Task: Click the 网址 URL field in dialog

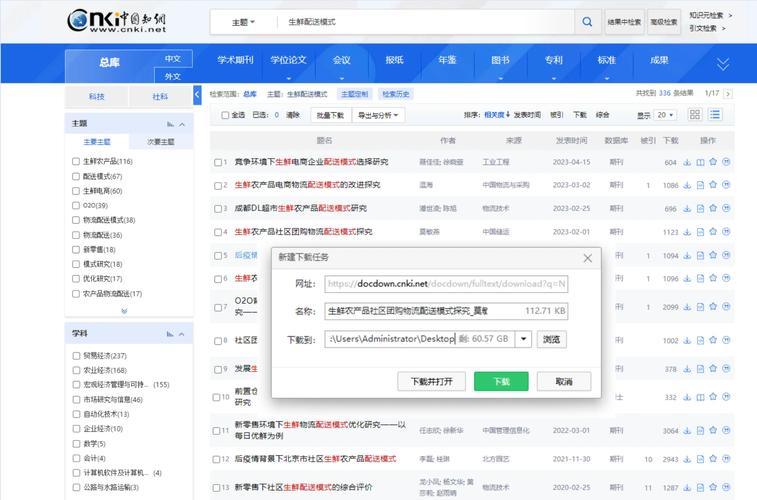Action: pyautogui.click(x=446, y=284)
